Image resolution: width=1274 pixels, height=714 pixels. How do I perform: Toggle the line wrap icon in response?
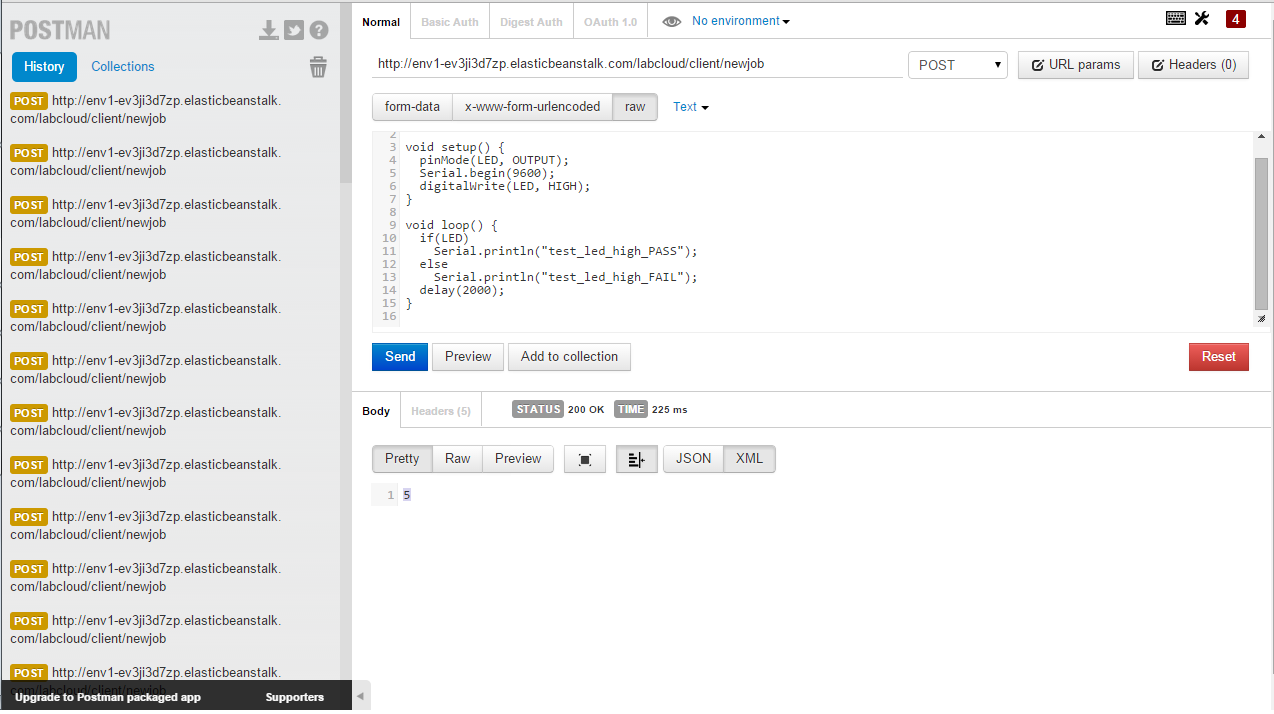click(637, 459)
